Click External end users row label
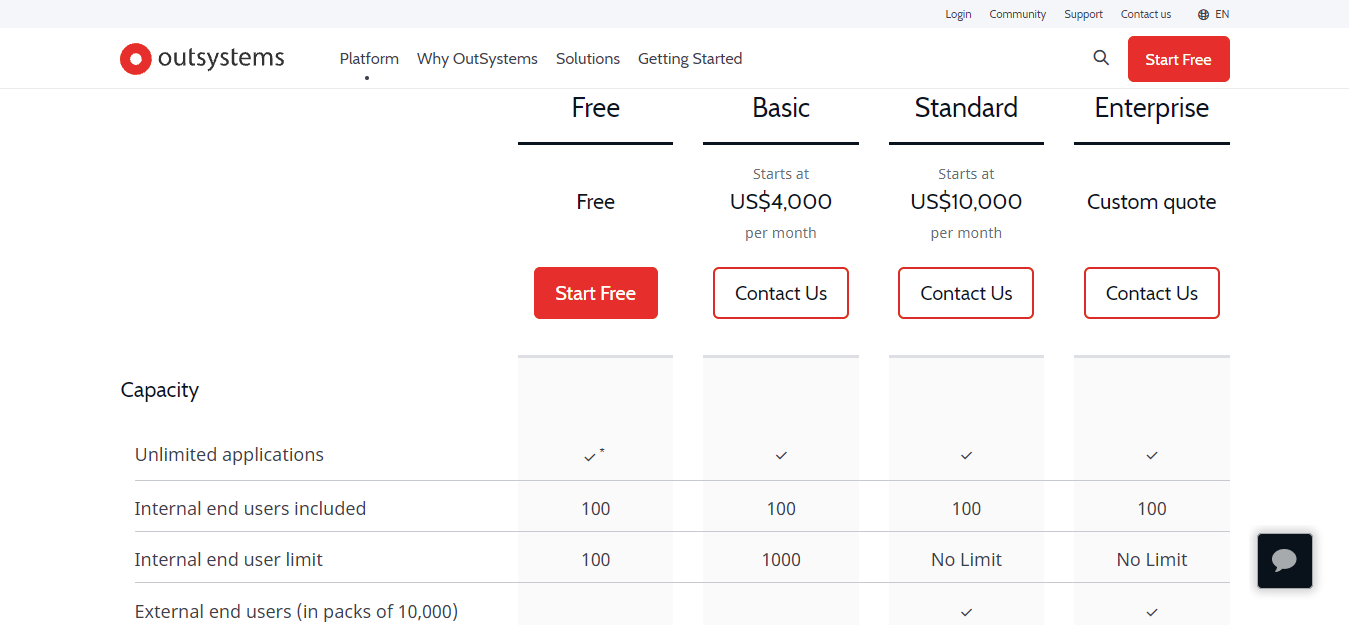Image resolution: width=1349 pixels, height=625 pixels. point(296,611)
